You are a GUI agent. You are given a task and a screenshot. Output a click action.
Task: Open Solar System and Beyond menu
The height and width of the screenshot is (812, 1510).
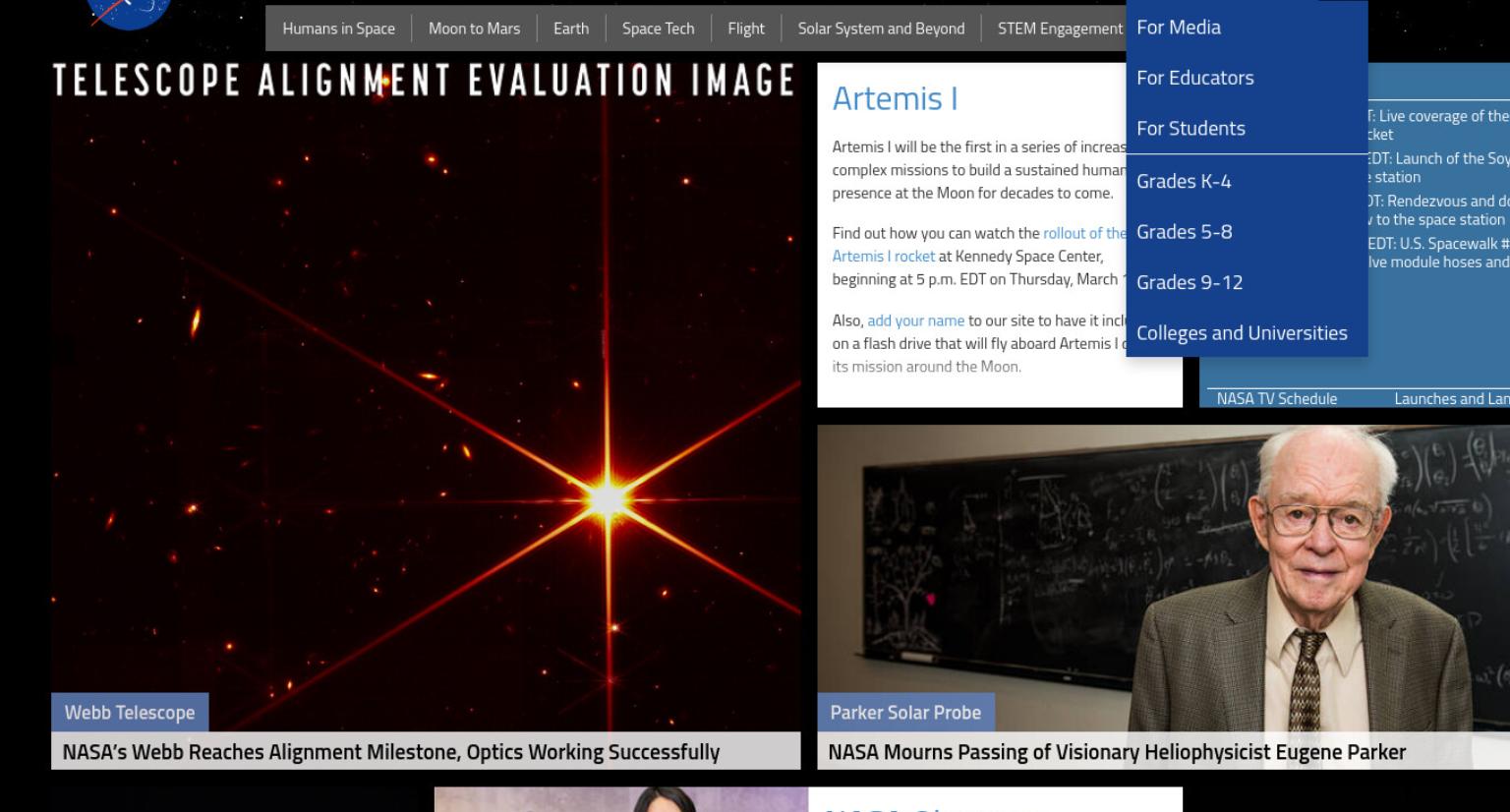click(881, 29)
